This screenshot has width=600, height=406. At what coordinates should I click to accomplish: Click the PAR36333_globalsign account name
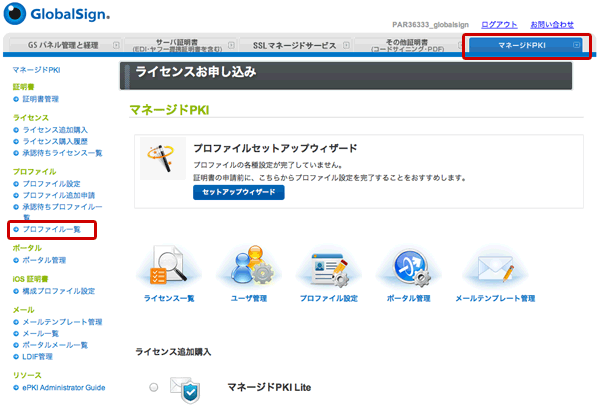(430, 25)
